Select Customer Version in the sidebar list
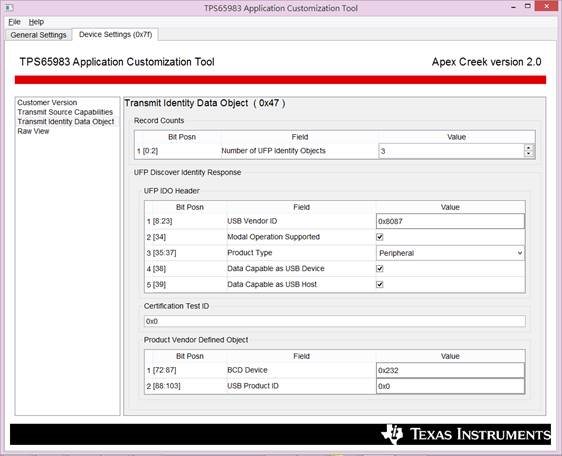The height and width of the screenshot is (456, 562). click(x=47, y=103)
